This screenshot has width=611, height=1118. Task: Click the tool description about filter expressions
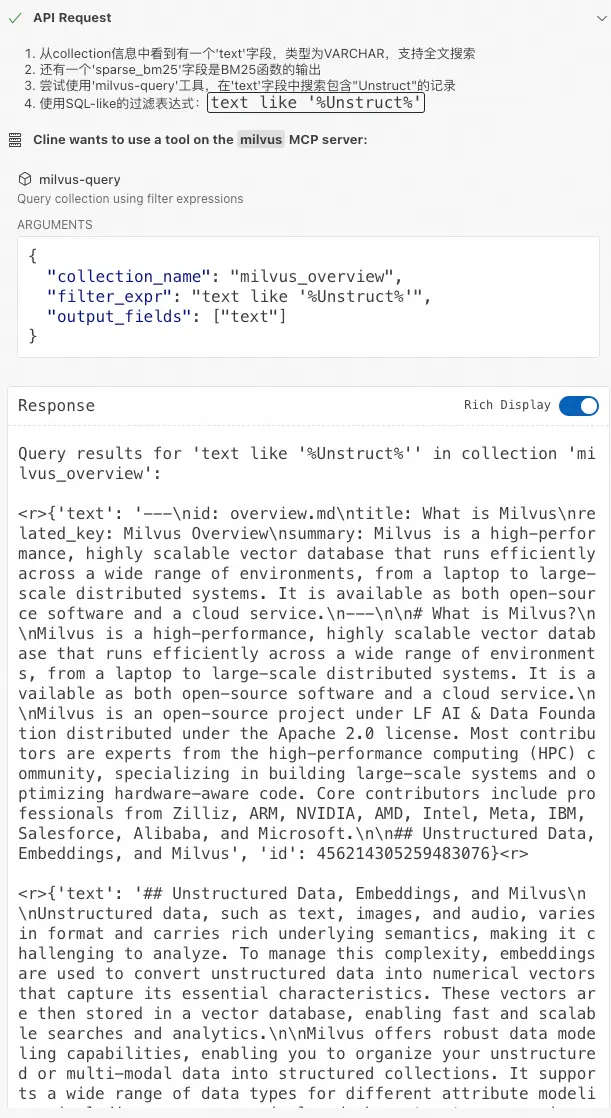point(130,199)
